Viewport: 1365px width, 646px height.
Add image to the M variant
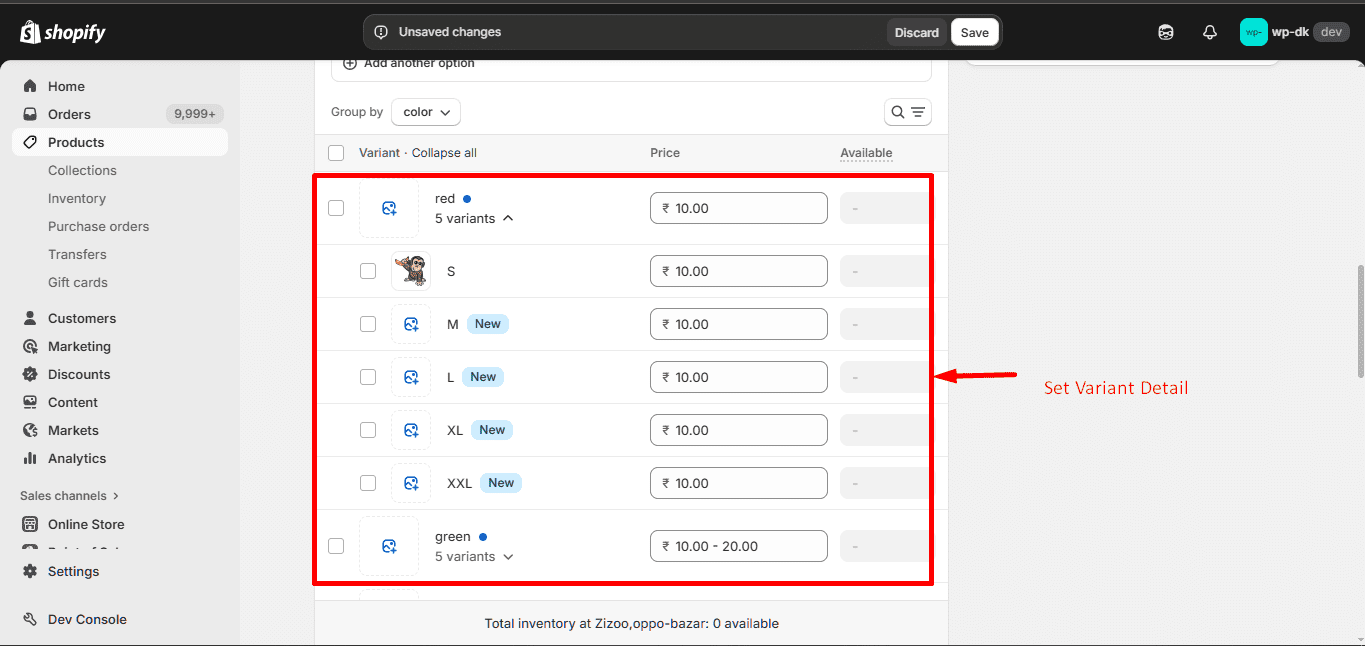click(x=410, y=324)
